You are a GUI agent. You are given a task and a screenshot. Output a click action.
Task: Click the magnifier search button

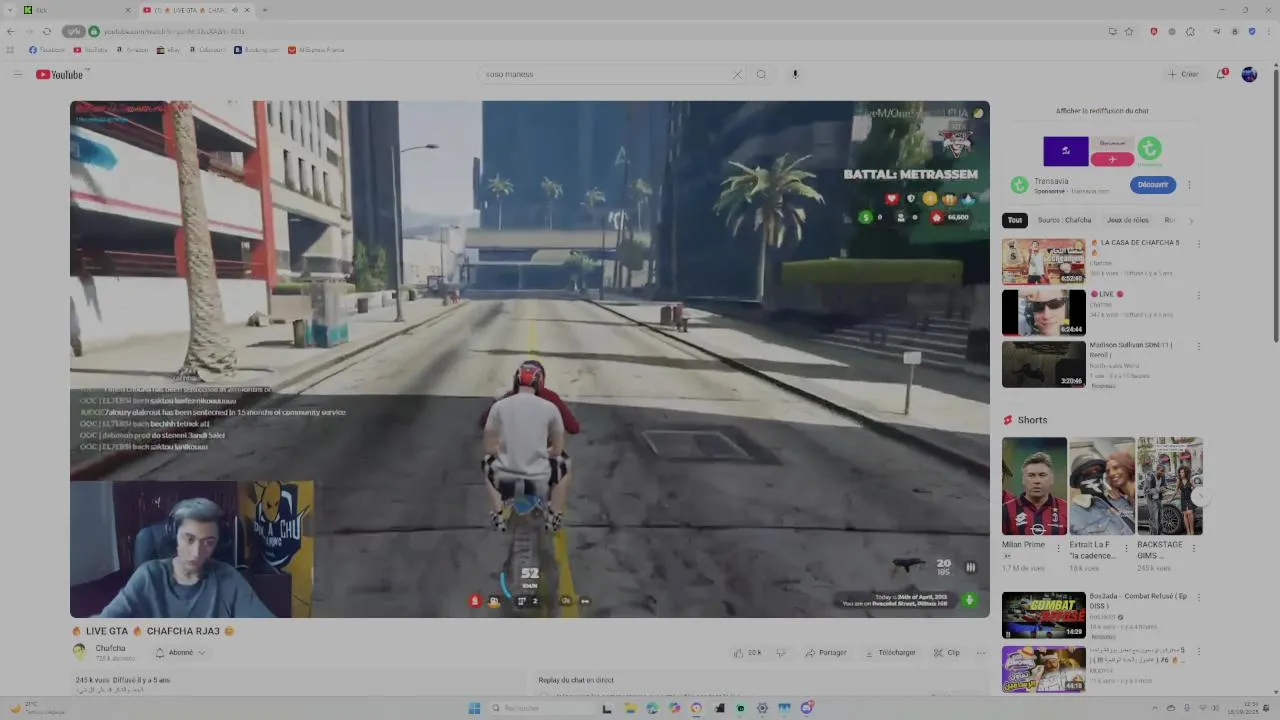[761, 74]
